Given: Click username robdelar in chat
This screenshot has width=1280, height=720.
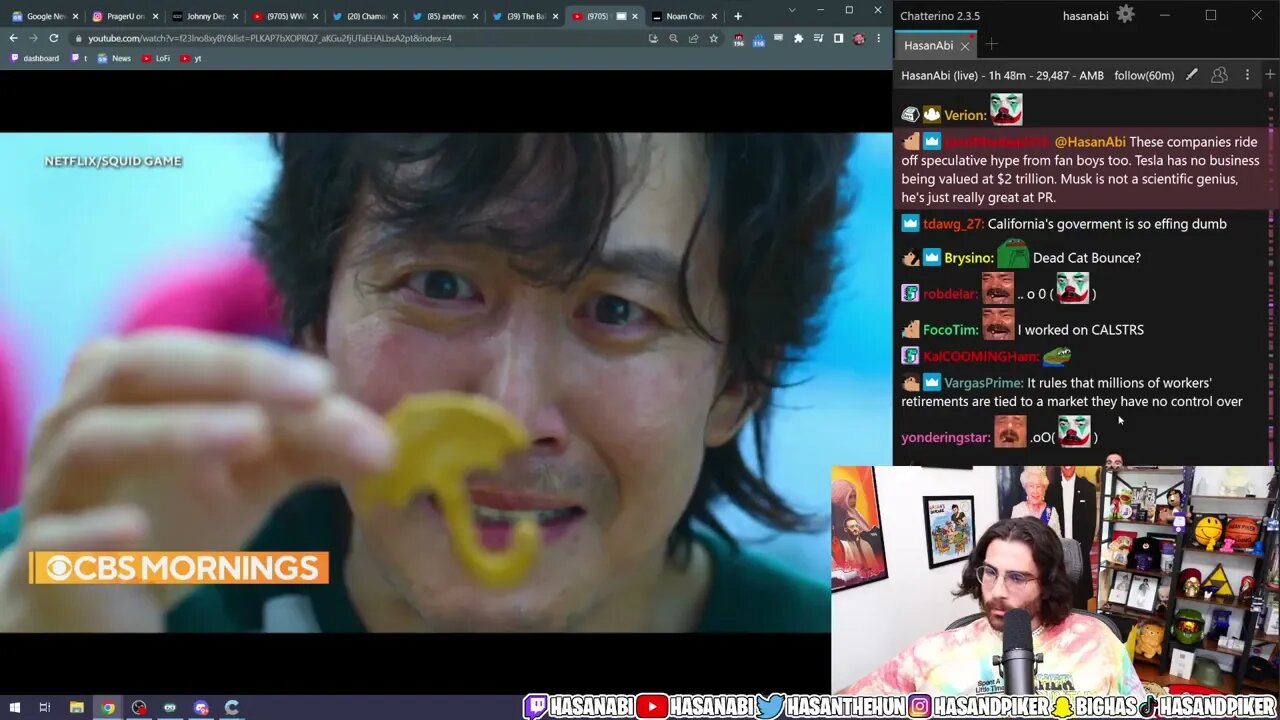Looking at the screenshot, I should coord(950,294).
